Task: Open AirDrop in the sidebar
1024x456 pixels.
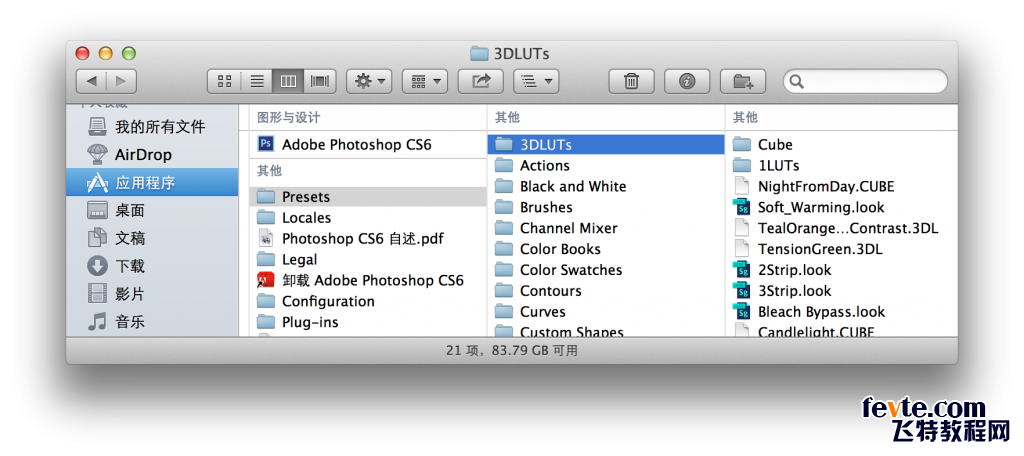Action: (x=152, y=155)
